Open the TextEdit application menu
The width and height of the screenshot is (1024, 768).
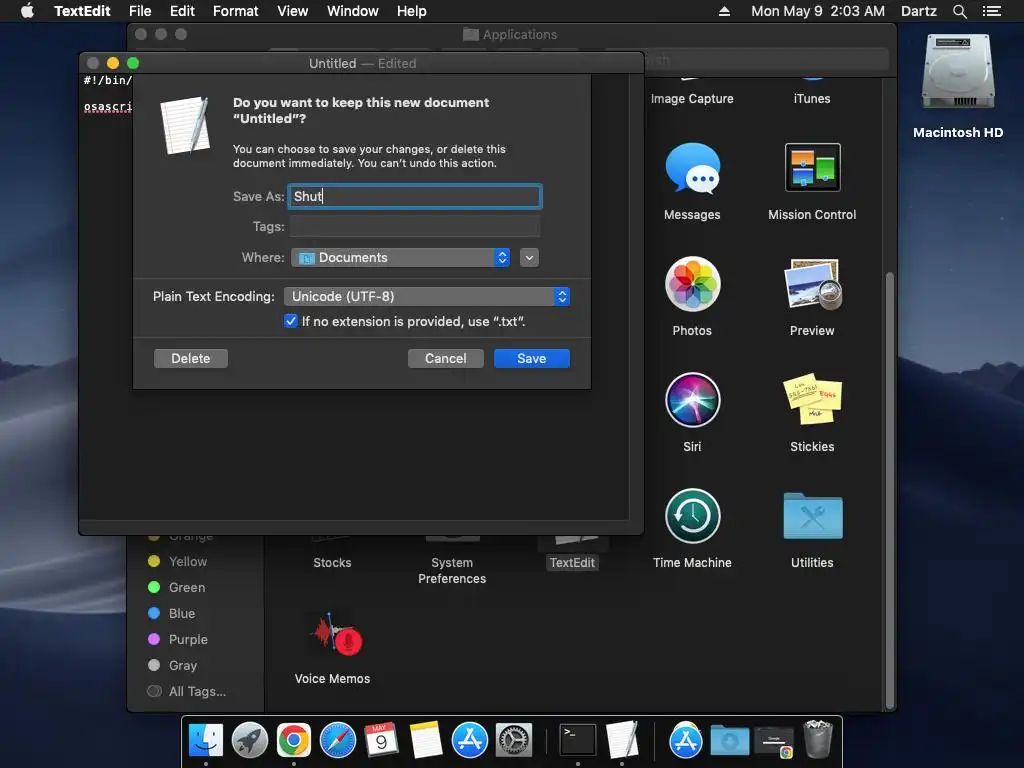coord(82,11)
